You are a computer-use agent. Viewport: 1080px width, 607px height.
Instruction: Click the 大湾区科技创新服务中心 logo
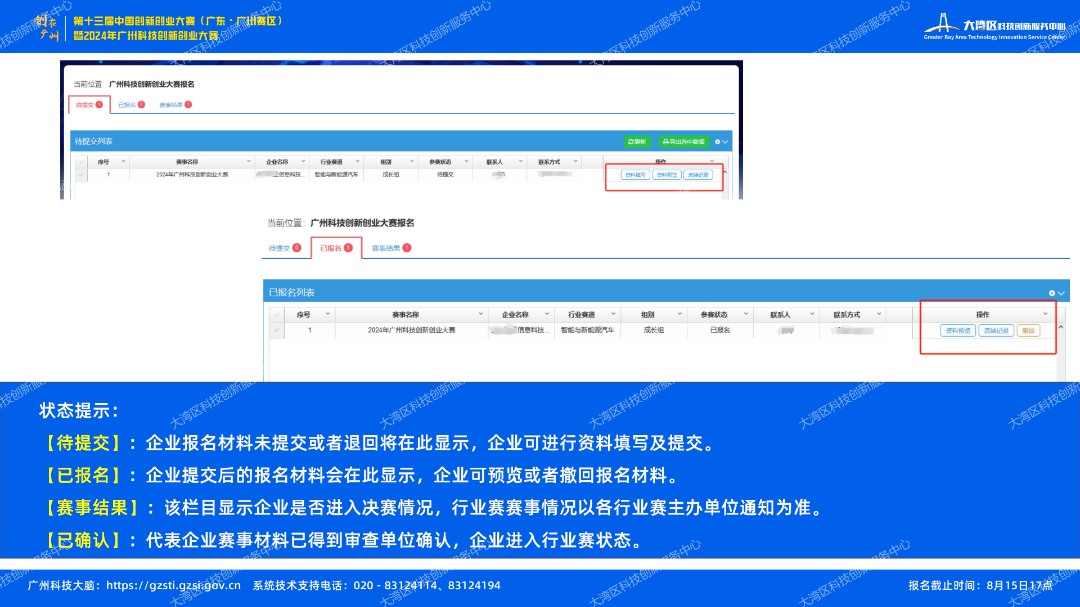[x=995, y=28]
